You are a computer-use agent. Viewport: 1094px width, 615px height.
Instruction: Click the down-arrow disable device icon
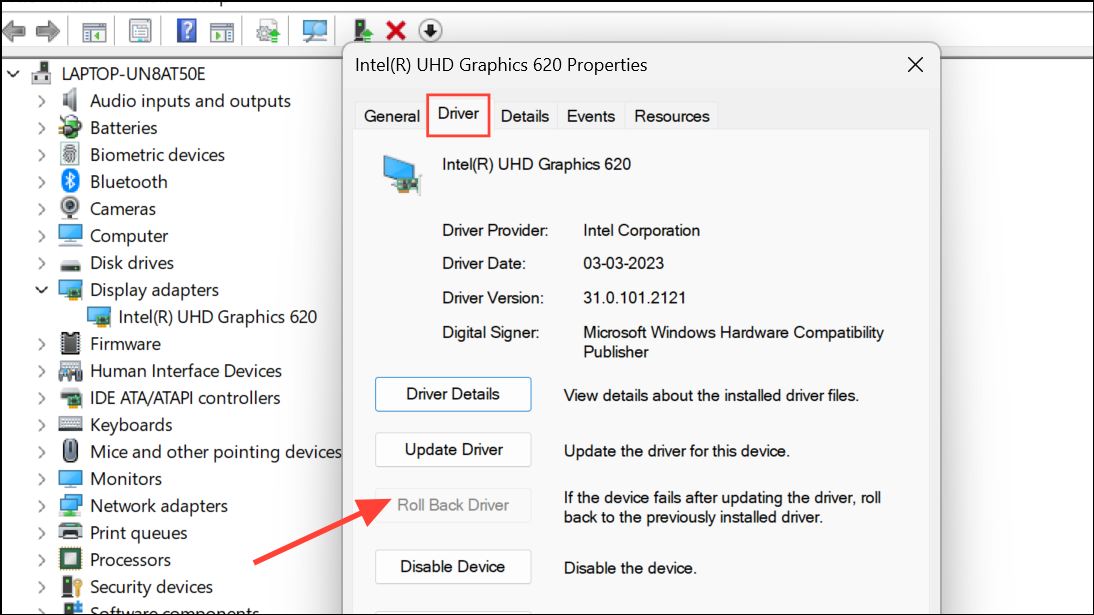[x=430, y=31]
